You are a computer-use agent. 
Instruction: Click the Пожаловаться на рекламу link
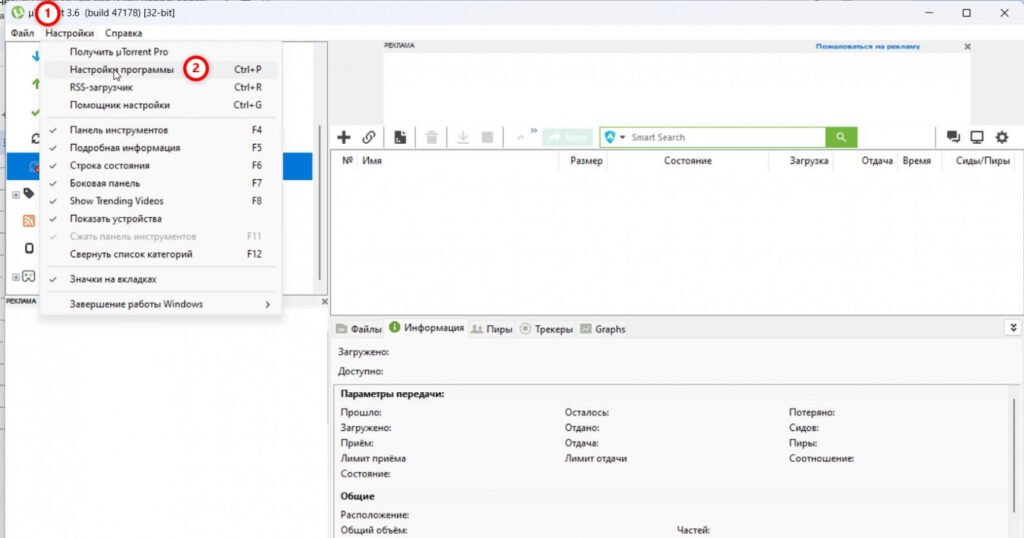point(867,46)
